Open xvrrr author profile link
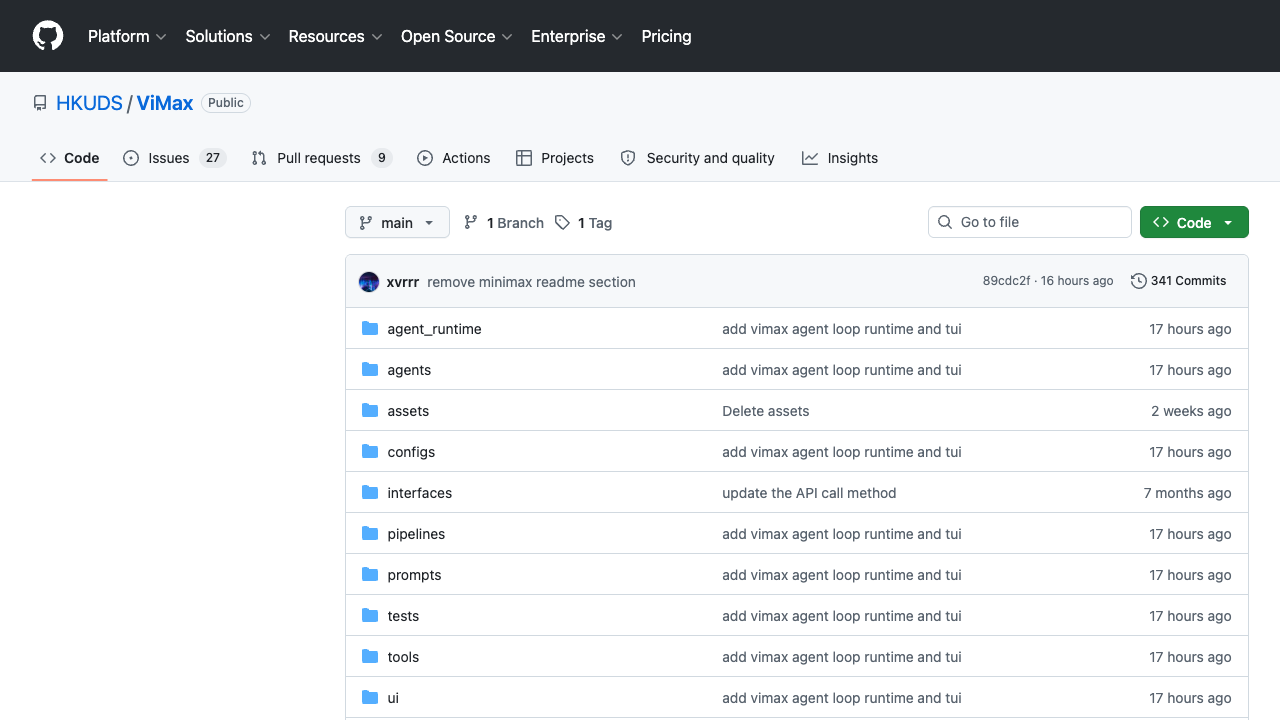Viewport: 1280px width, 720px height. click(403, 282)
